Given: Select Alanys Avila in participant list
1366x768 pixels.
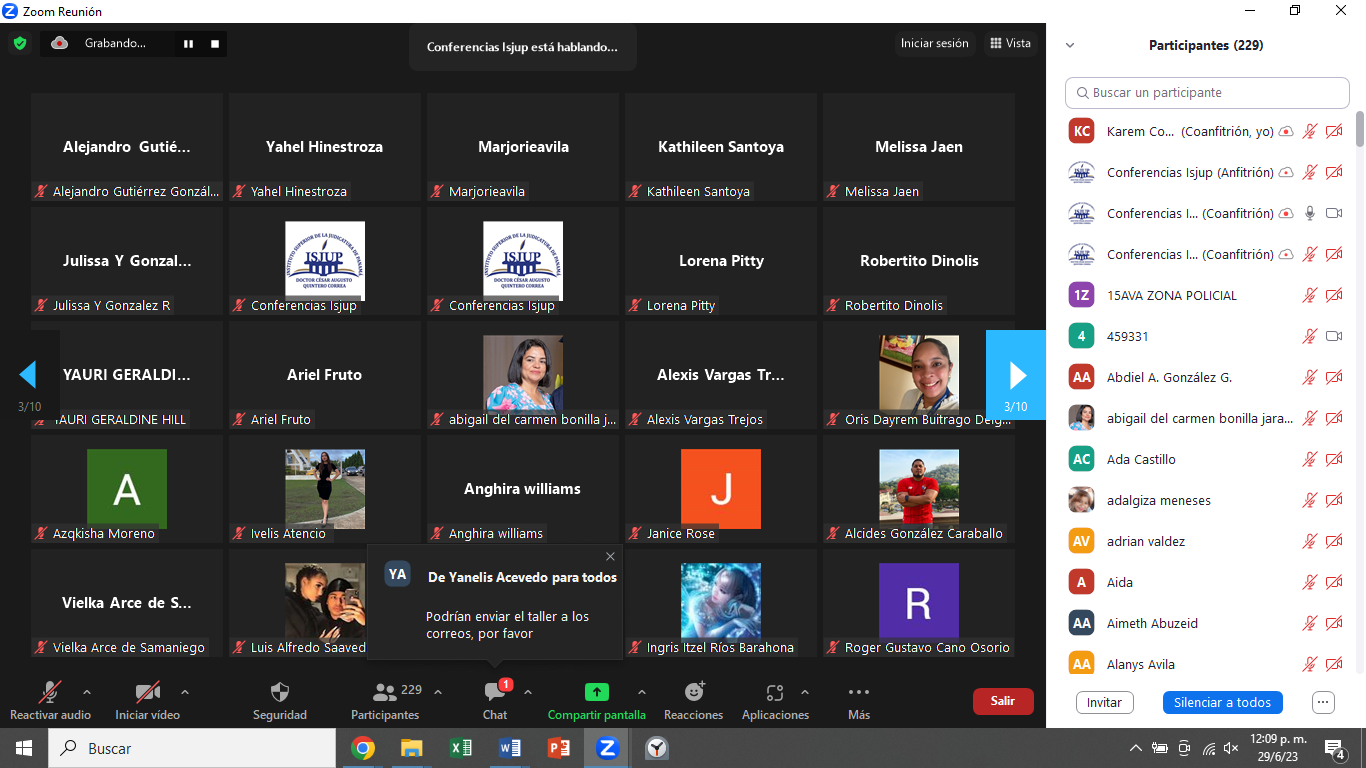Looking at the screenshot, I should pyautogui.click(x=1207, y=664).
